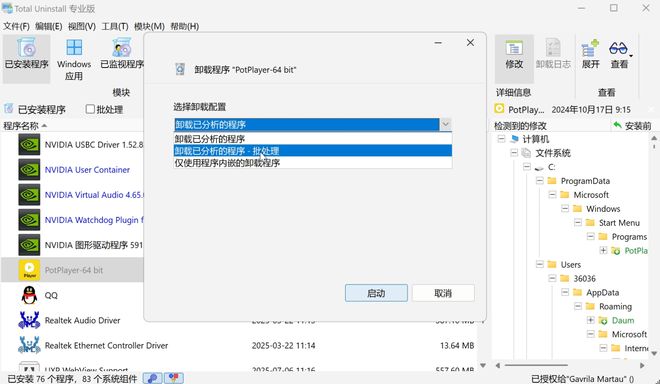Collapse the C: drive node
The height and width of the screenshot is (384, 660).
coord(527,167)
